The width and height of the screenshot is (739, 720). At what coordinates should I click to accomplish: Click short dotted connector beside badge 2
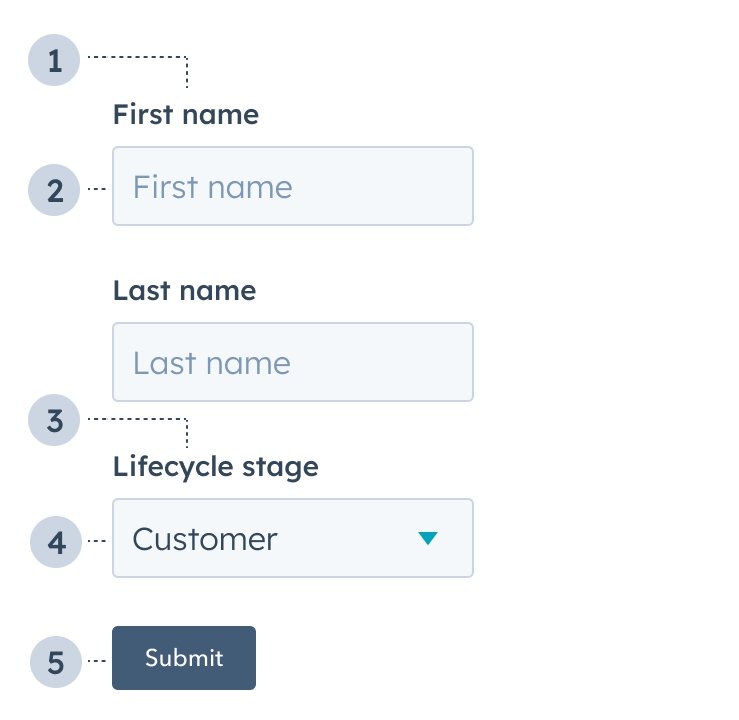[x=97, y=188]
